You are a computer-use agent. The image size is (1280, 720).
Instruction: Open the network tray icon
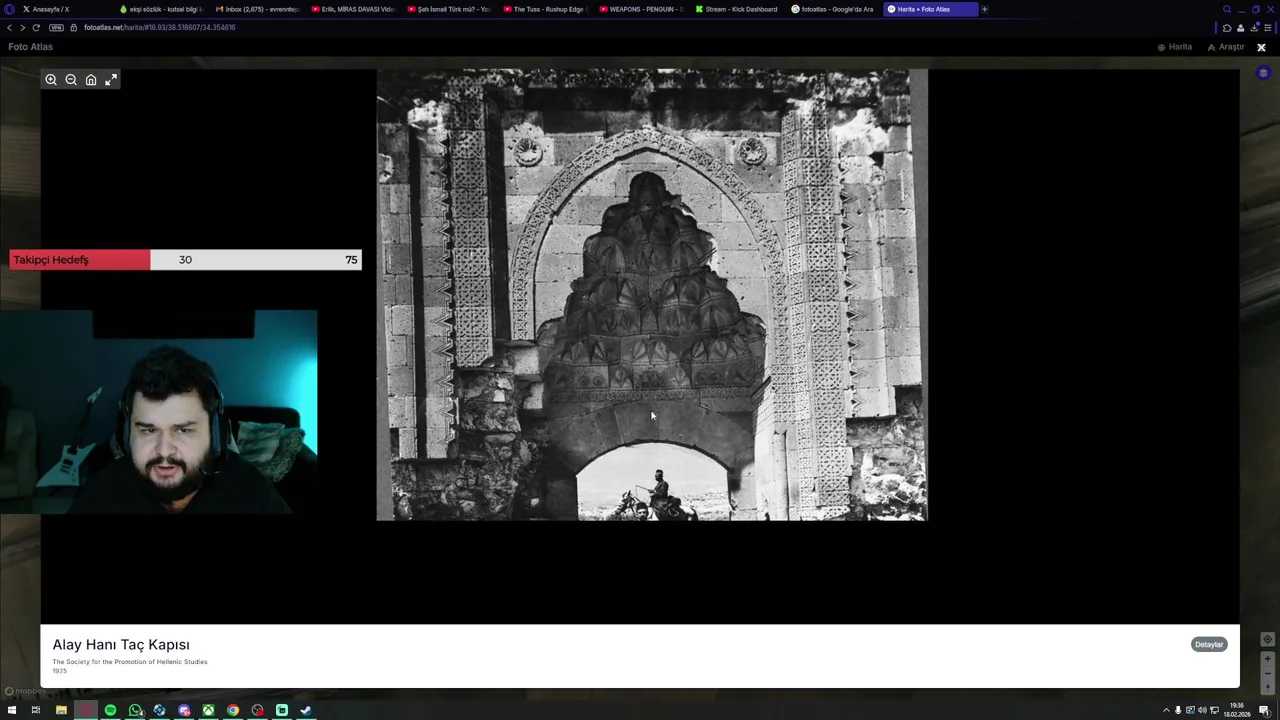1214,710
